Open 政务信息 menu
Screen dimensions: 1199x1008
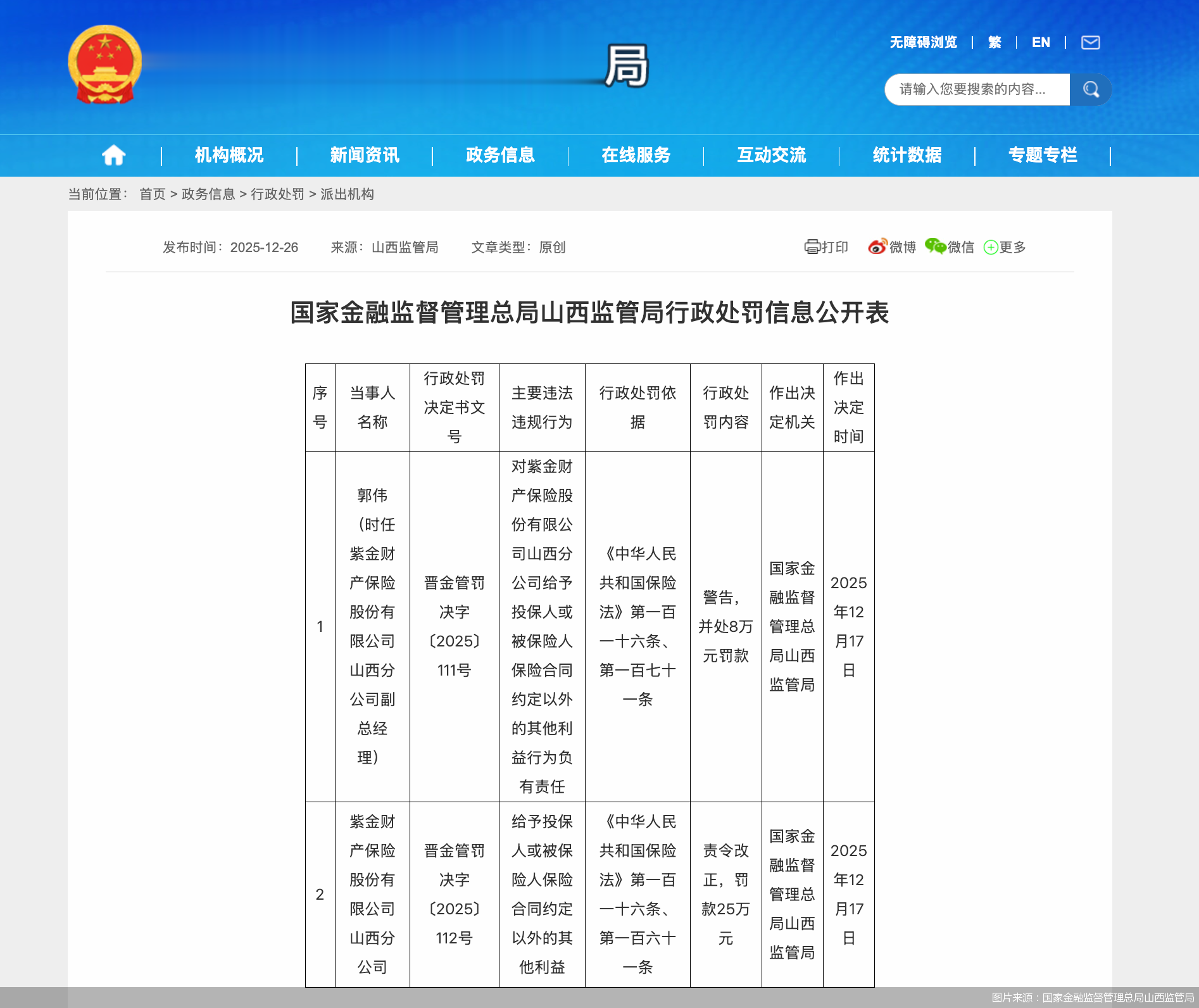click(x=500, y=155)
